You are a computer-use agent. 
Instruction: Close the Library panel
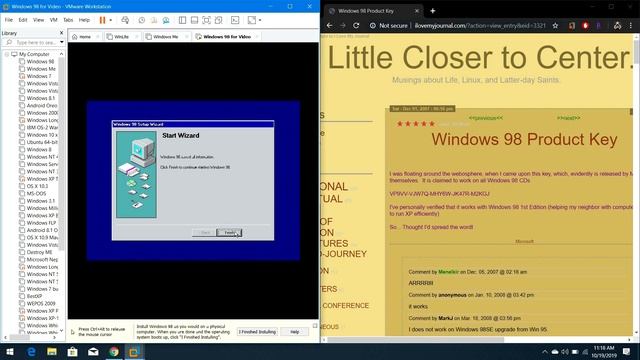pyautogui.click(x=62, y=33)
